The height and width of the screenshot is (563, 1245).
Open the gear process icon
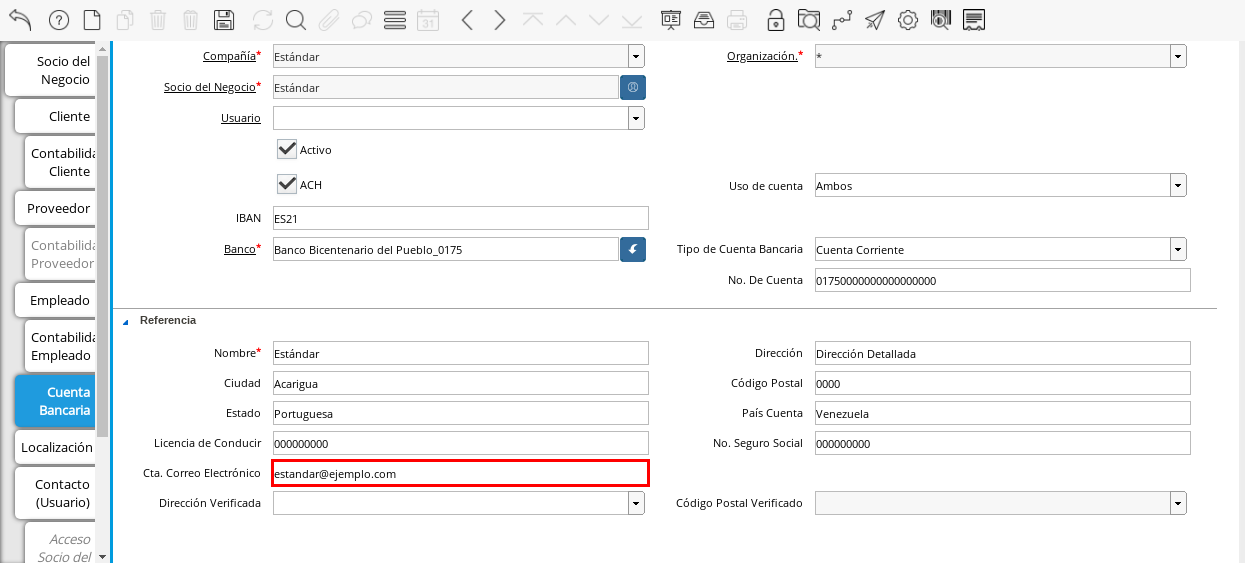(907, 20)
